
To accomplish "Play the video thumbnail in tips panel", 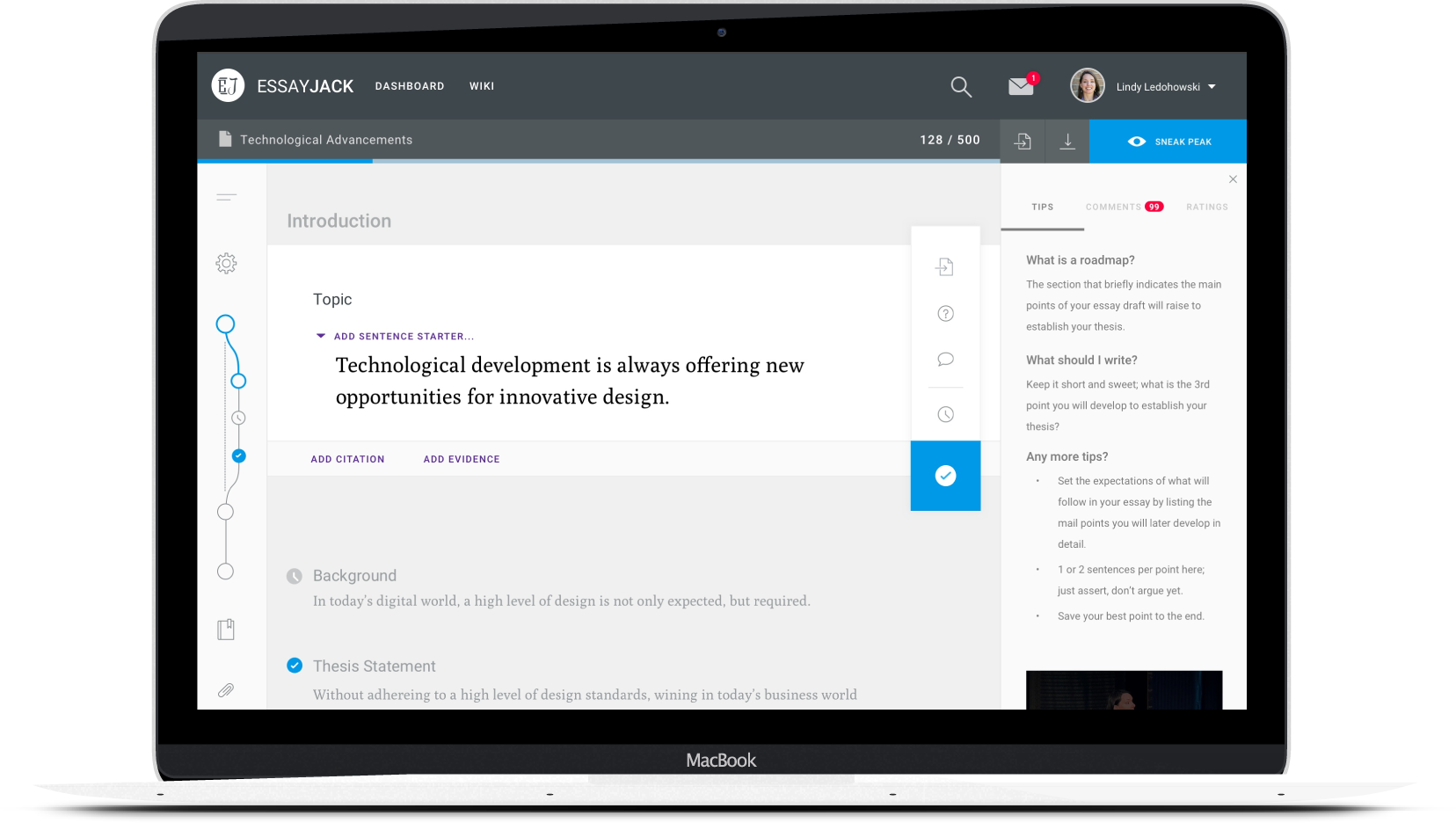I will click(1124, 690).
